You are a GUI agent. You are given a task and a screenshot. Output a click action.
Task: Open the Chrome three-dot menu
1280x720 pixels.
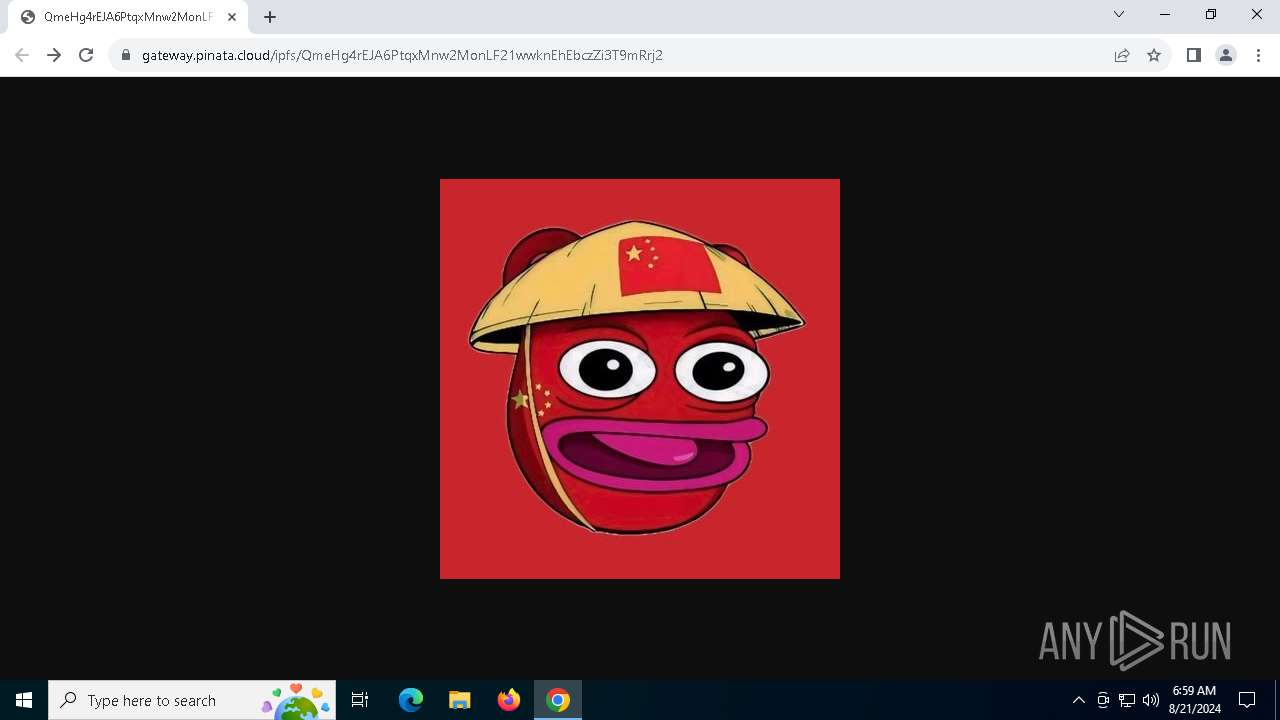[x=1258, y=55]
